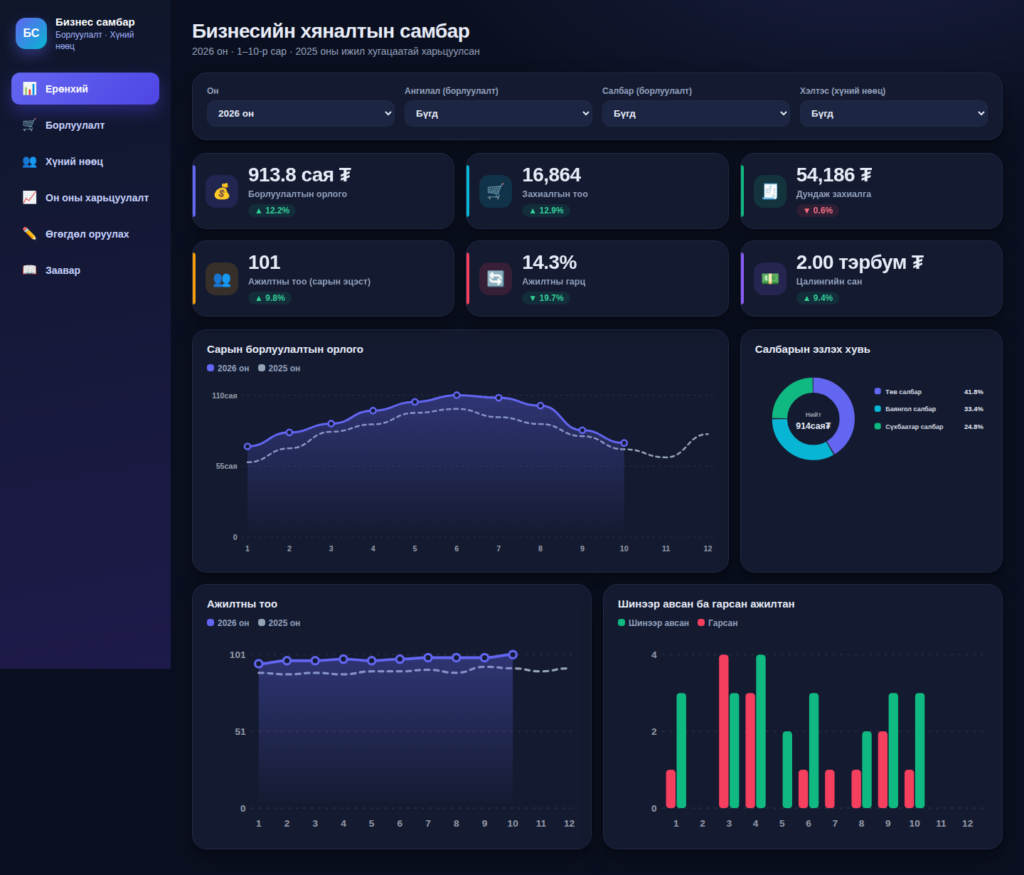Viewport: 1024px width, 875px height.
Task: Click the cart icon beside Борлуулалт in sidebar
Action: (29, 125)
